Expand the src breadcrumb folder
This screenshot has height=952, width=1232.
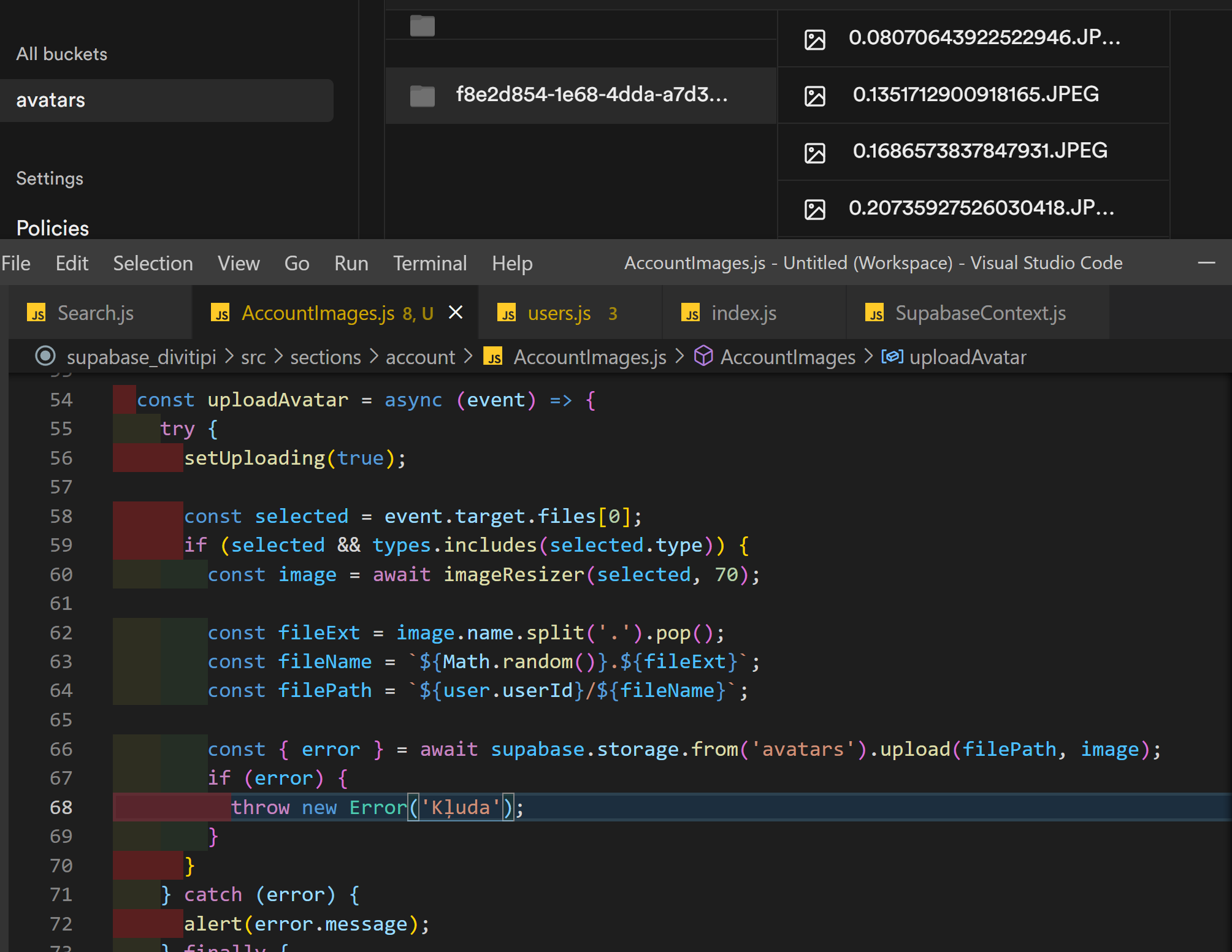253,357
